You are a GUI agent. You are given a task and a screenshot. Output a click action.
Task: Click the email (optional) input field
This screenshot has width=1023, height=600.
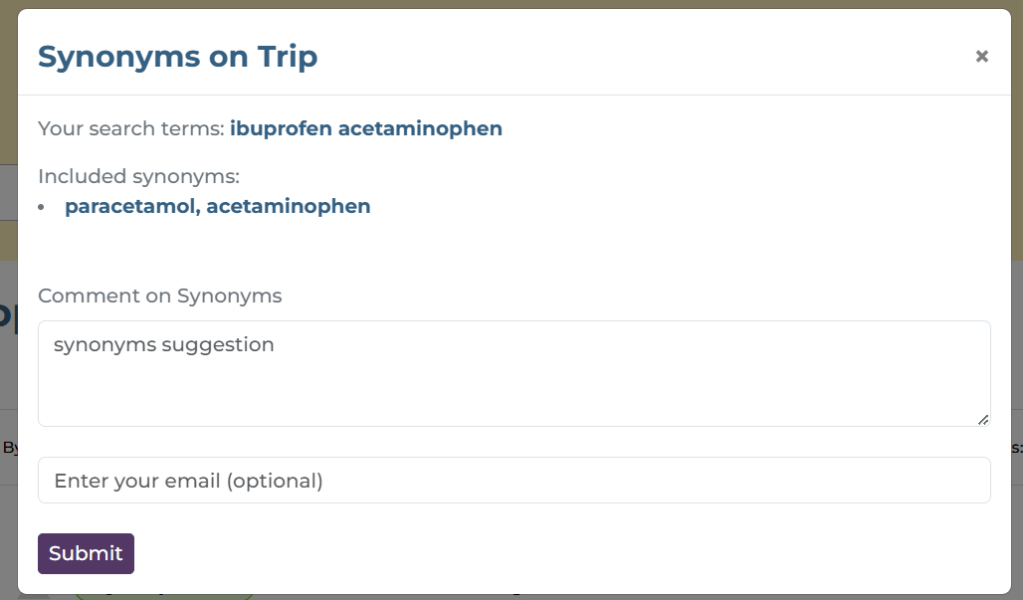pyautogui.click(x=514, y=481)
